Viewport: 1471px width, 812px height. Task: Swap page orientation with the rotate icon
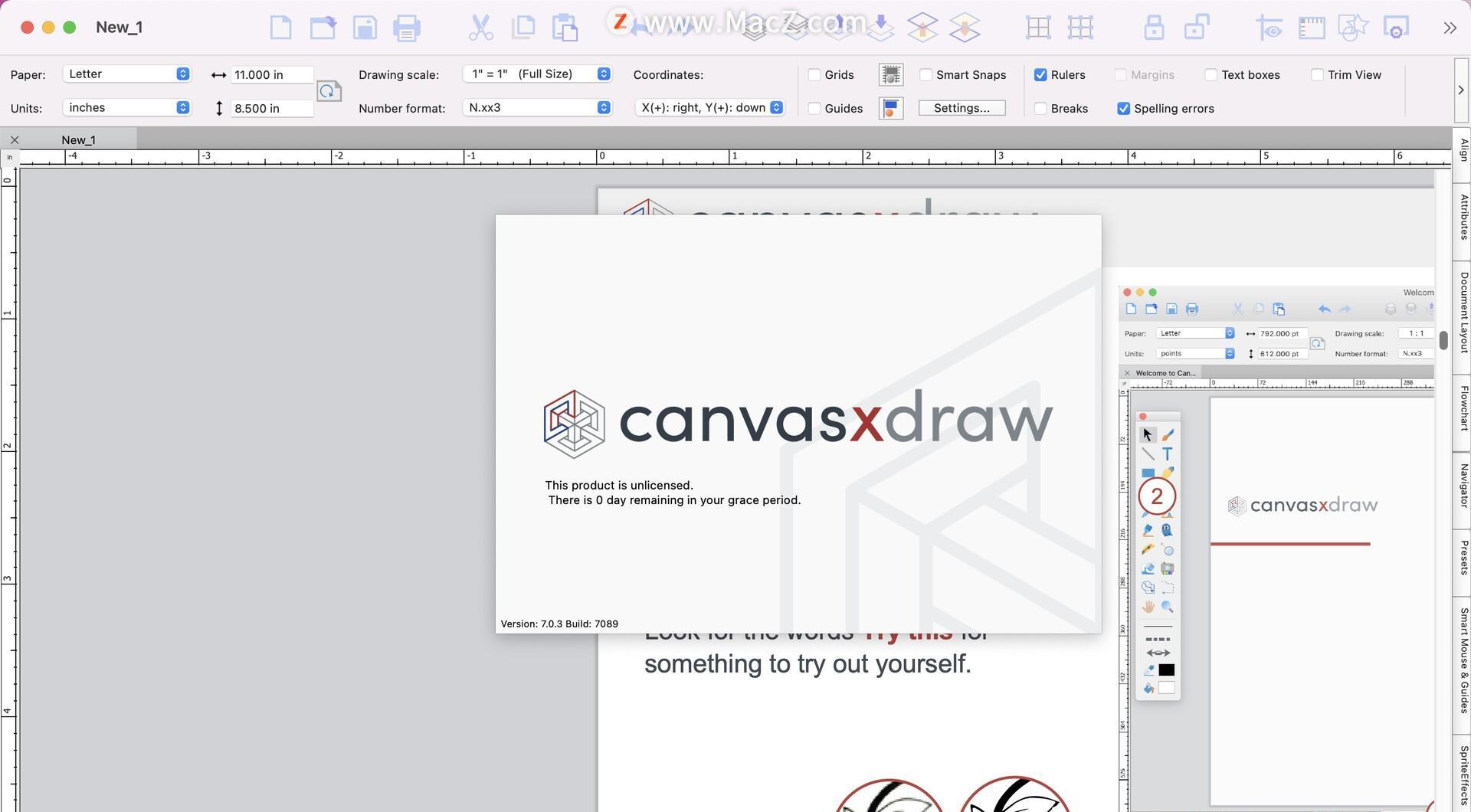(329, 91)
